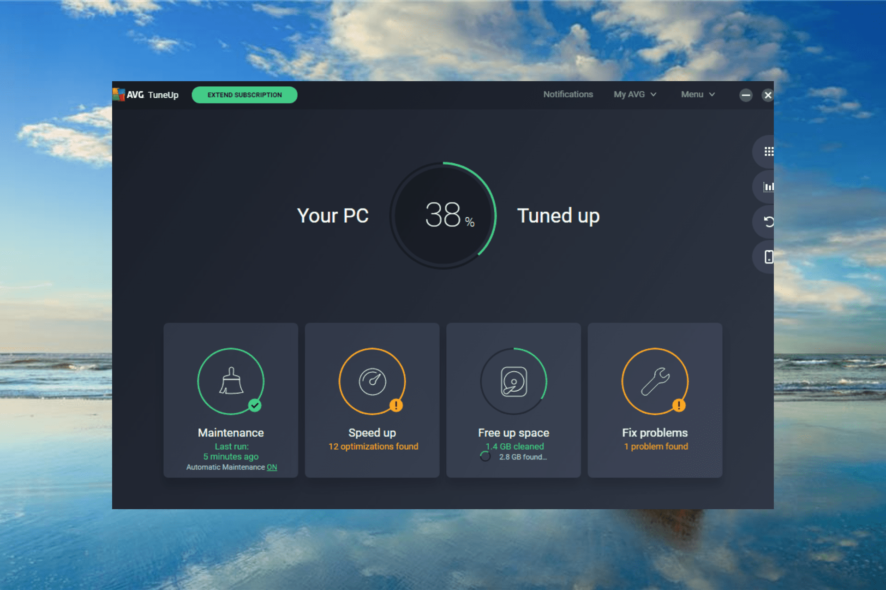The height and width of the screenshot is (590, 886).
Task: Click the mobile device sidebar icon
Action: [768, 257]
